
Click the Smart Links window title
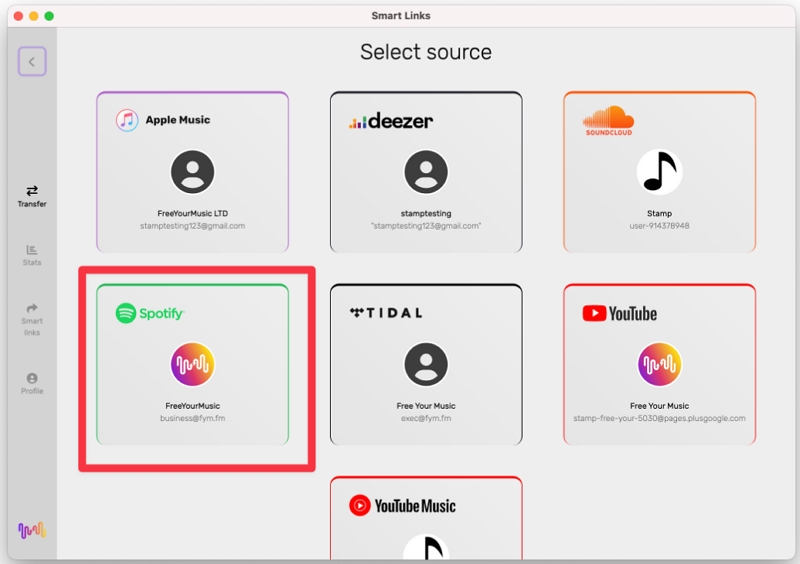(401, 16)
